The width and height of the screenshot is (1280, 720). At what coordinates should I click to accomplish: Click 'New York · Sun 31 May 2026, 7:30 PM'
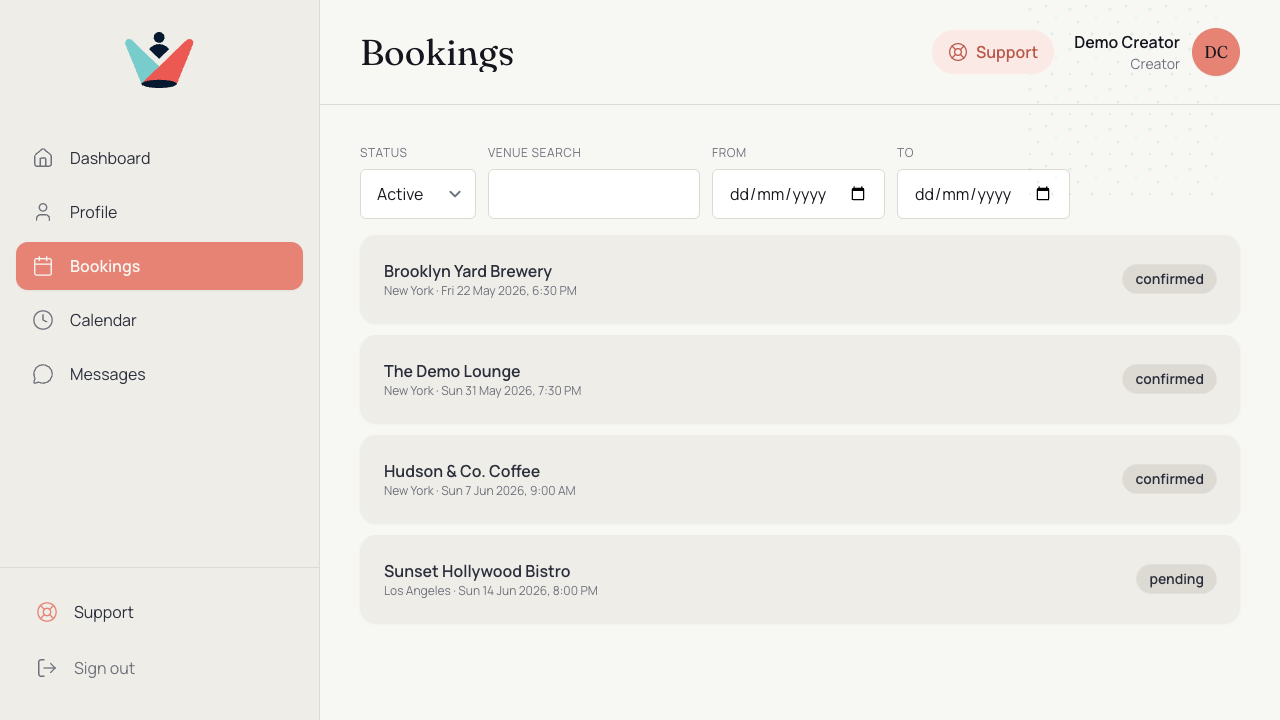482,391
